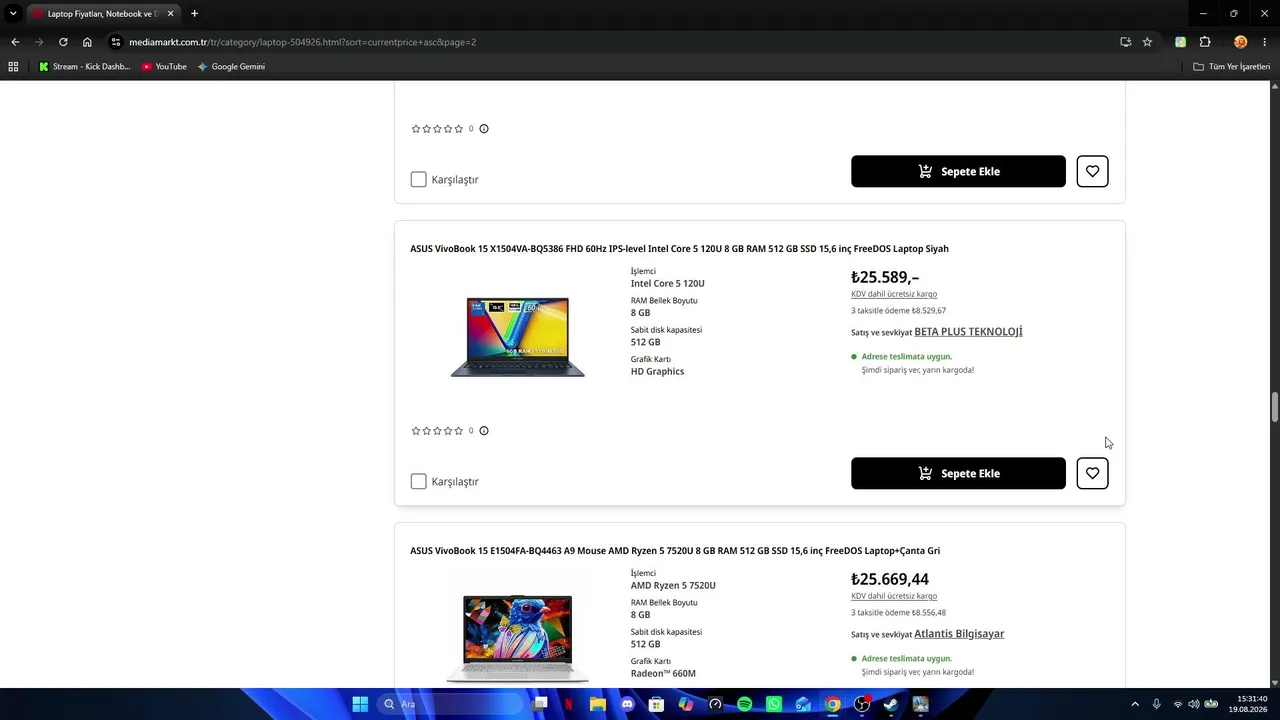Viewport: 1280px width, 720px height.
Task: Tick Karşılaştır checkbox for ASUS X1504VA
Action: pyautogui.click(x=418, y=481)
